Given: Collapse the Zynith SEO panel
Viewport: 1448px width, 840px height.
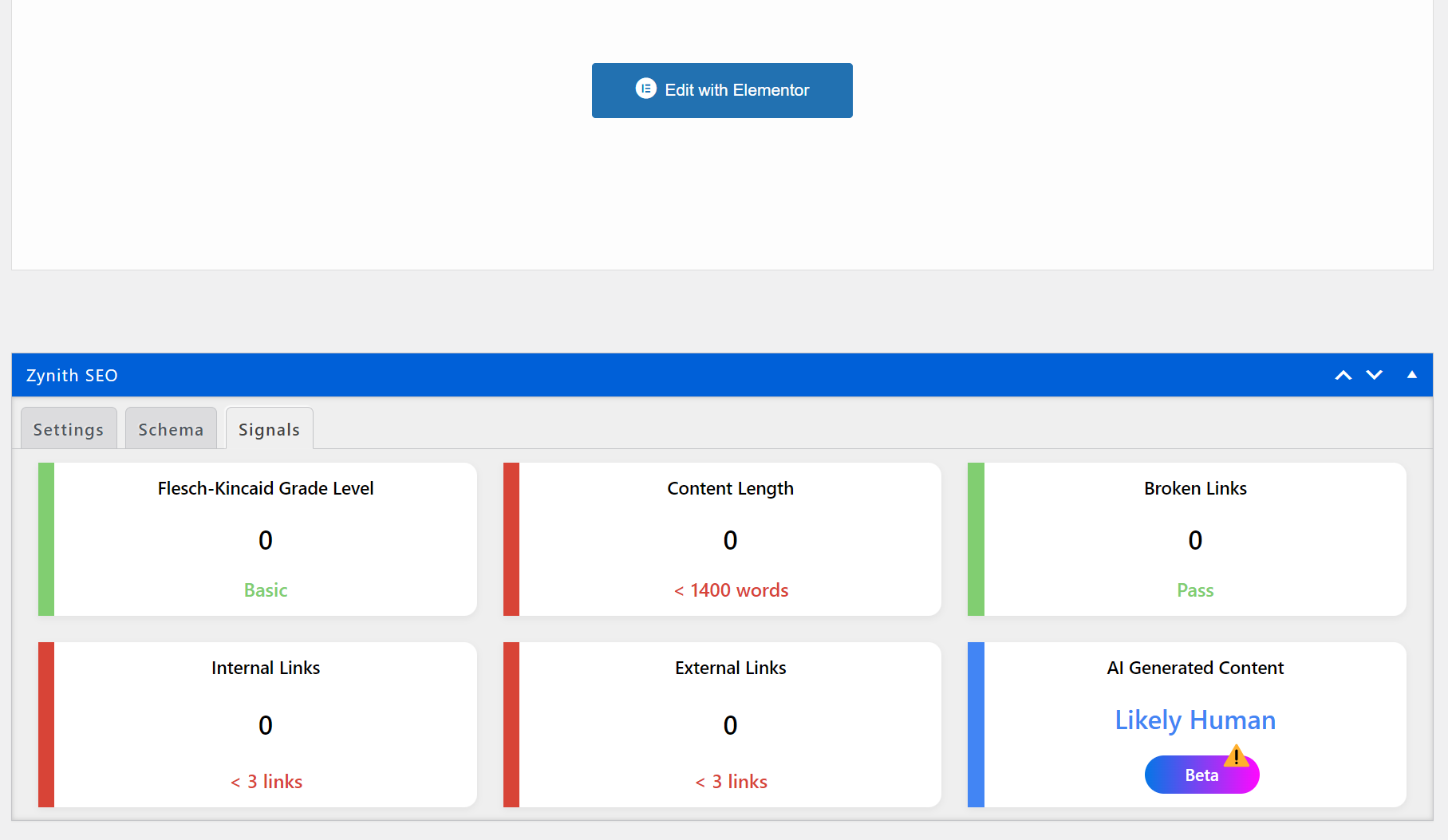Looking at the screenshot, I should 1412,375.
